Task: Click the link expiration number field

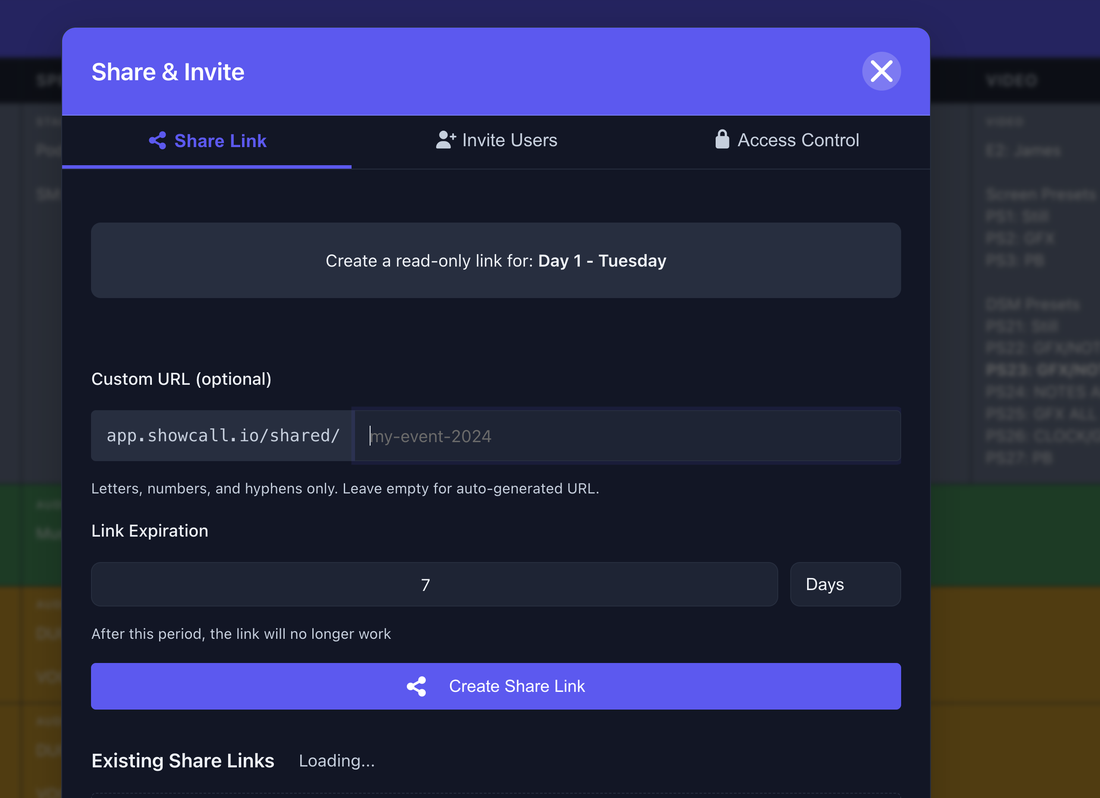Action: (x=434, y=584)
